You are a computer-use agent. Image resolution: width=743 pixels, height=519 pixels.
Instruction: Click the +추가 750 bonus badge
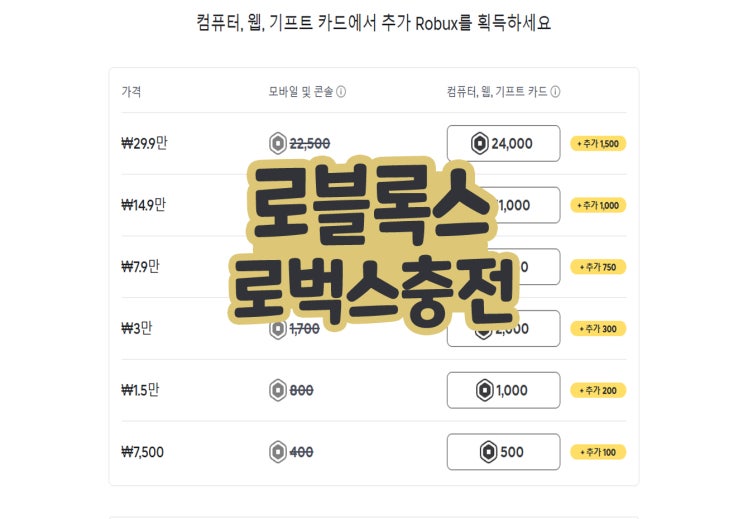click(598, 267)
